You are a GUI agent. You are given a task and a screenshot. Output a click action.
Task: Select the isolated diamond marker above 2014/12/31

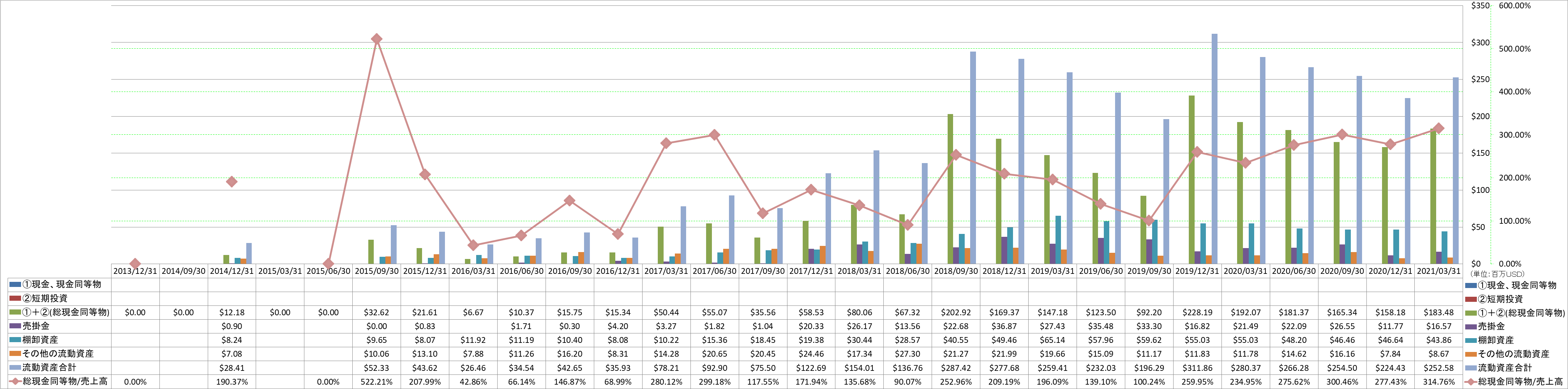coord(231,182)
